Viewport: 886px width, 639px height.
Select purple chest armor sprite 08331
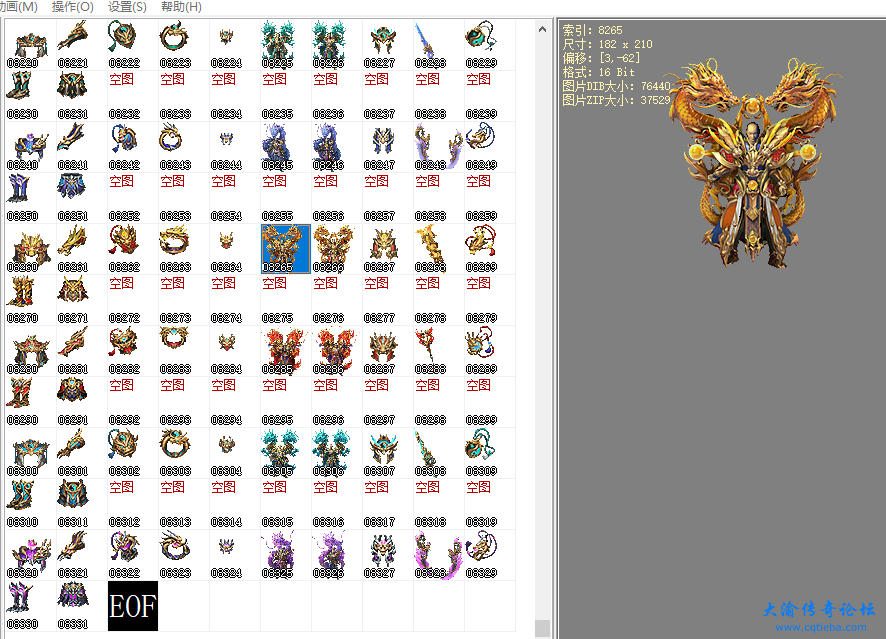pyautogui.click(x=81, y=606)
